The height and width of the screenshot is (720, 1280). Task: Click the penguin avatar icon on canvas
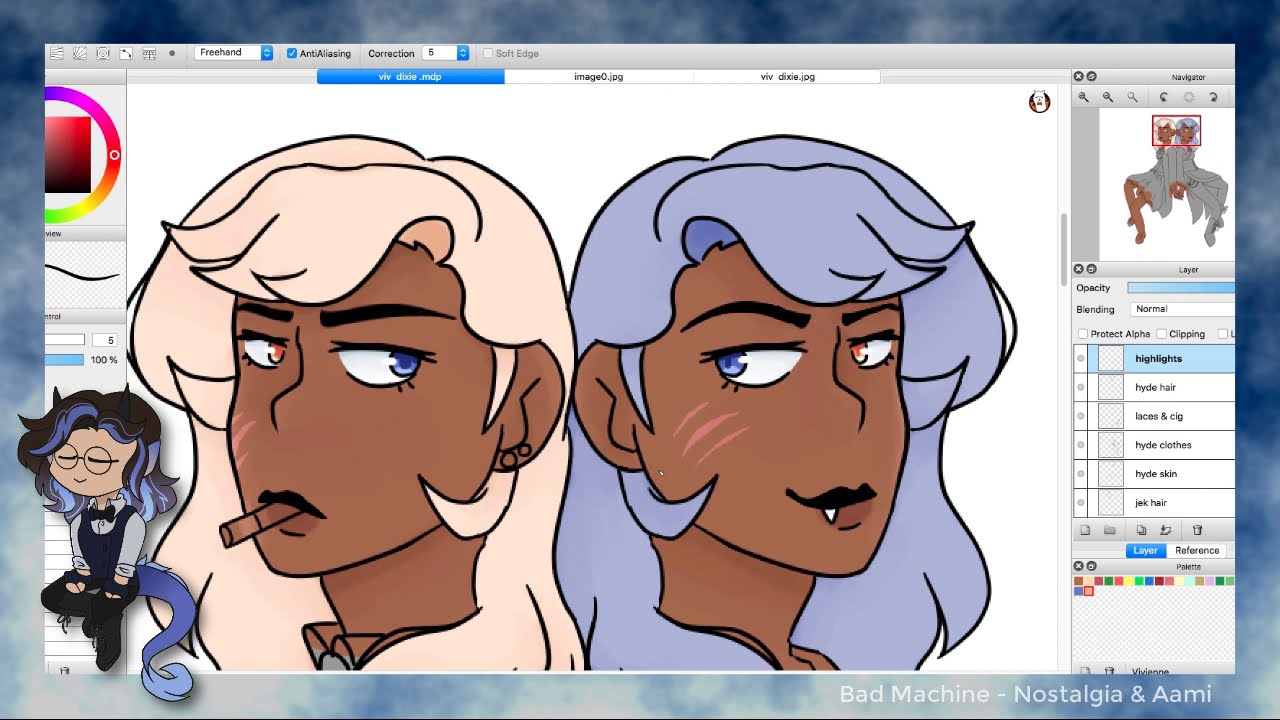pyautogui.click(x=1040, y=101)
